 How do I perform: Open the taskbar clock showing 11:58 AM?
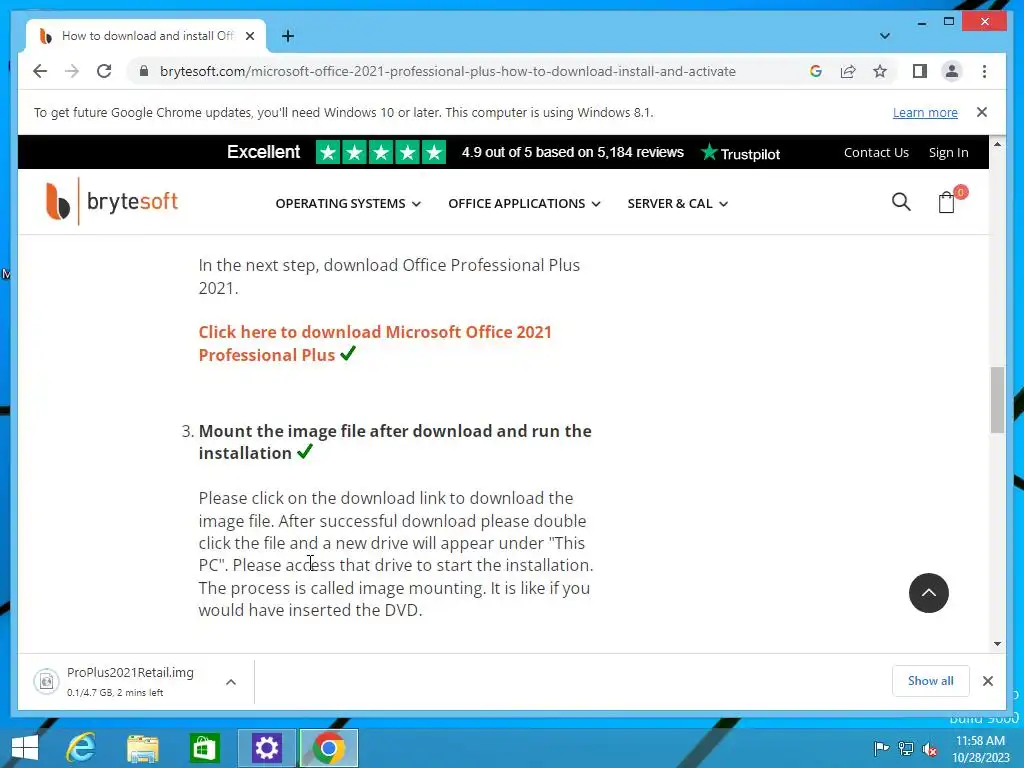click(980, 748)
